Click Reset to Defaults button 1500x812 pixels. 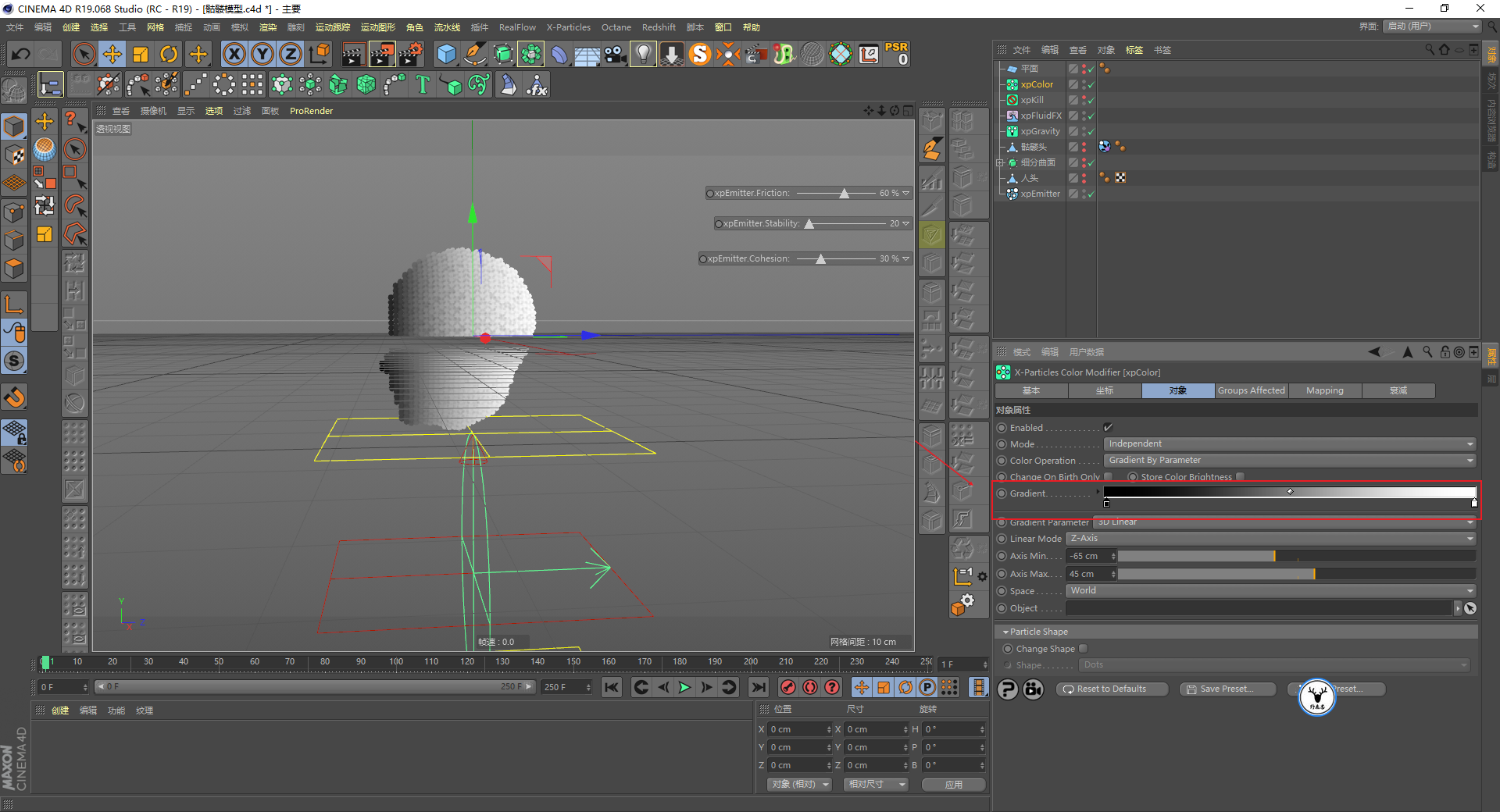click(x=1112, y=689)
